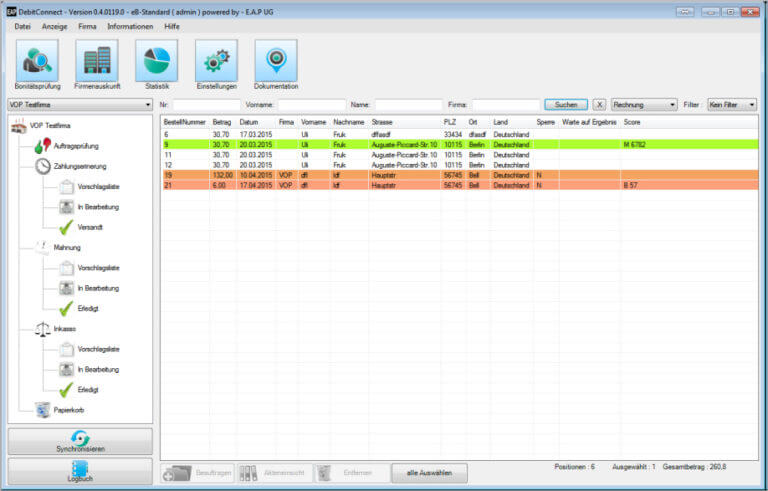
Task: Open the Statistik pie chart icon
Action: click(156, 61)
